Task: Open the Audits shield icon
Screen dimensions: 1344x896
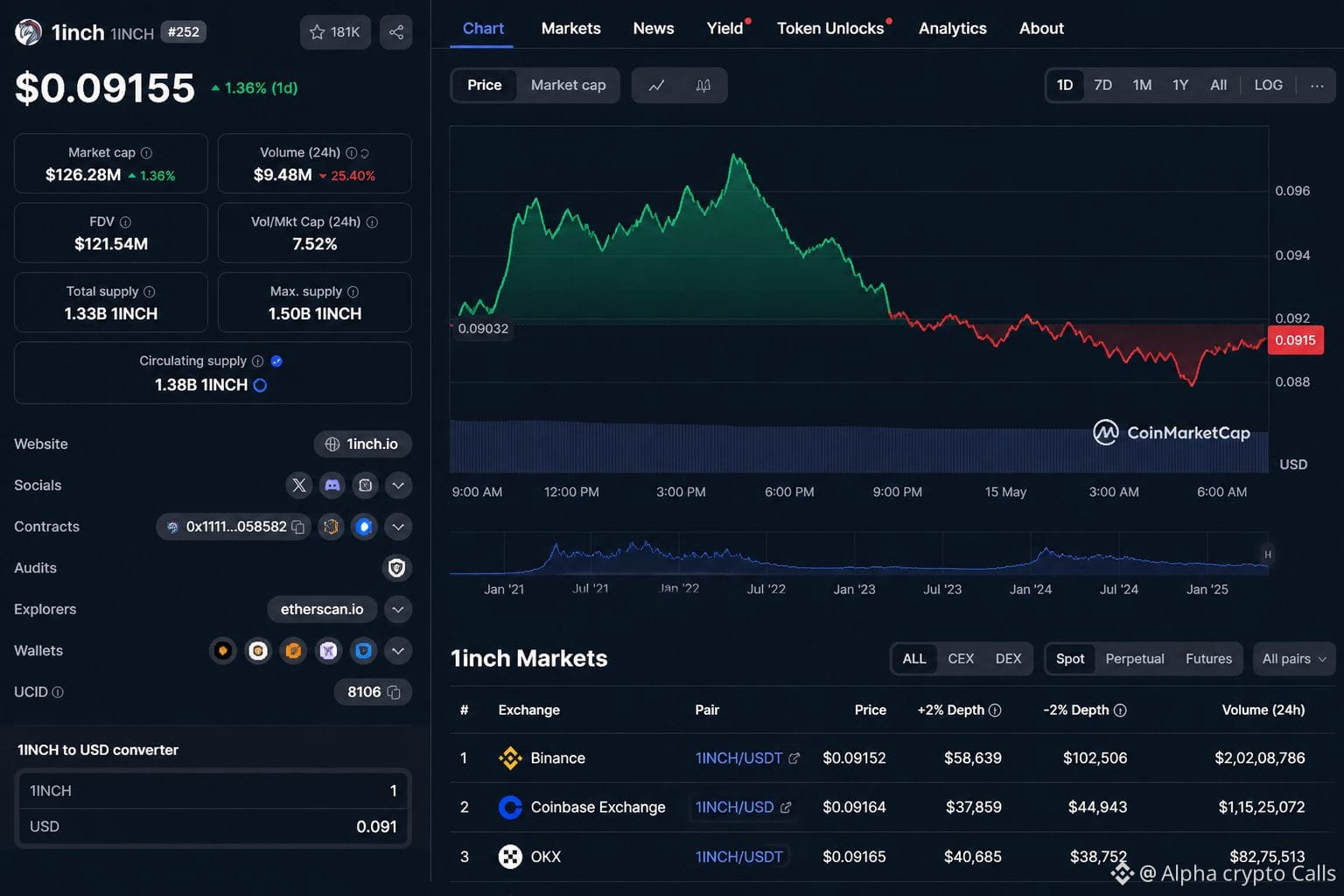Action: (x=396, y=568)
